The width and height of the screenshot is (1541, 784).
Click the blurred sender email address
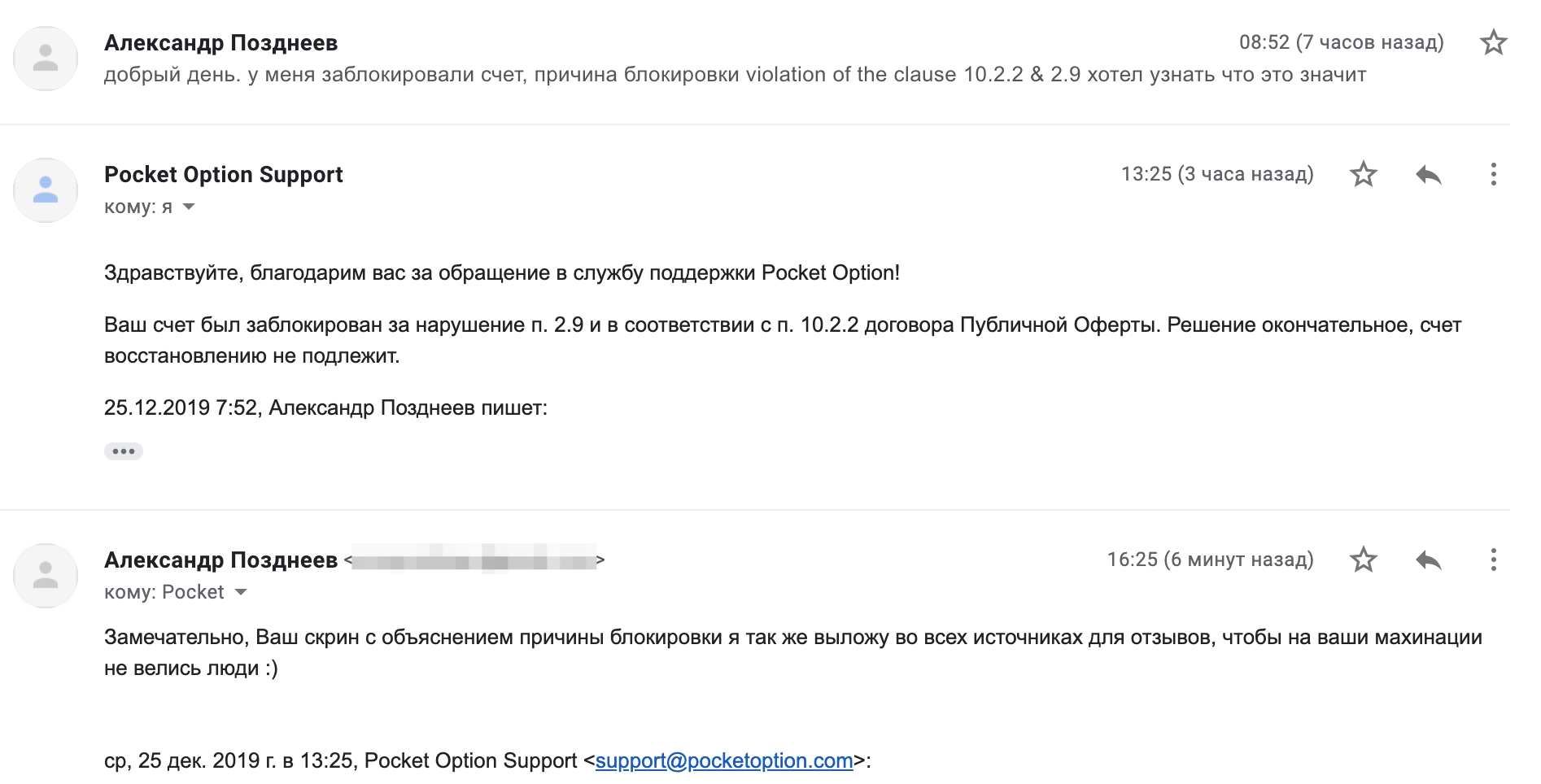[474, 560]
